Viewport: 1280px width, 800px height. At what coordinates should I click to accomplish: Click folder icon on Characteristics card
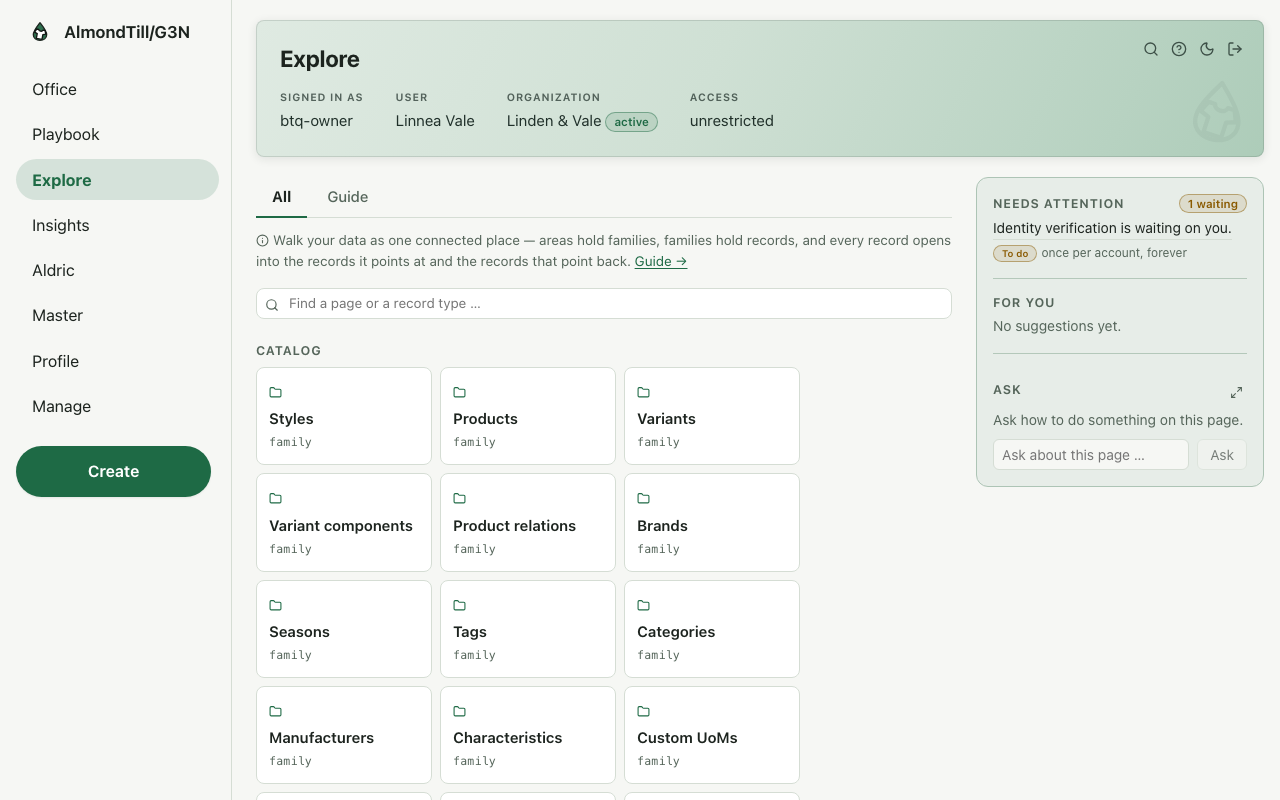point(460,711)
